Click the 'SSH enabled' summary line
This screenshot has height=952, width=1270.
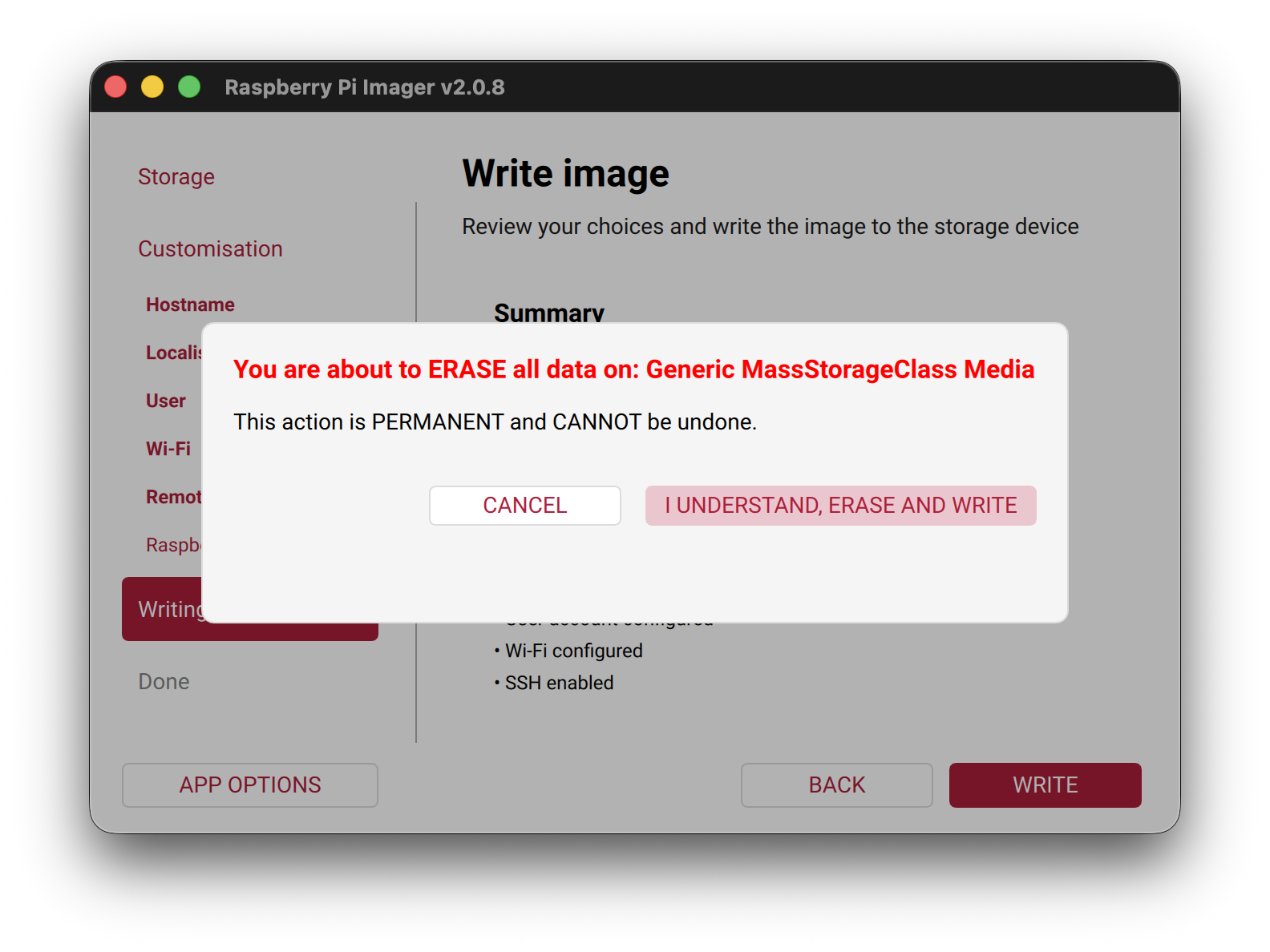pos(554,683)
